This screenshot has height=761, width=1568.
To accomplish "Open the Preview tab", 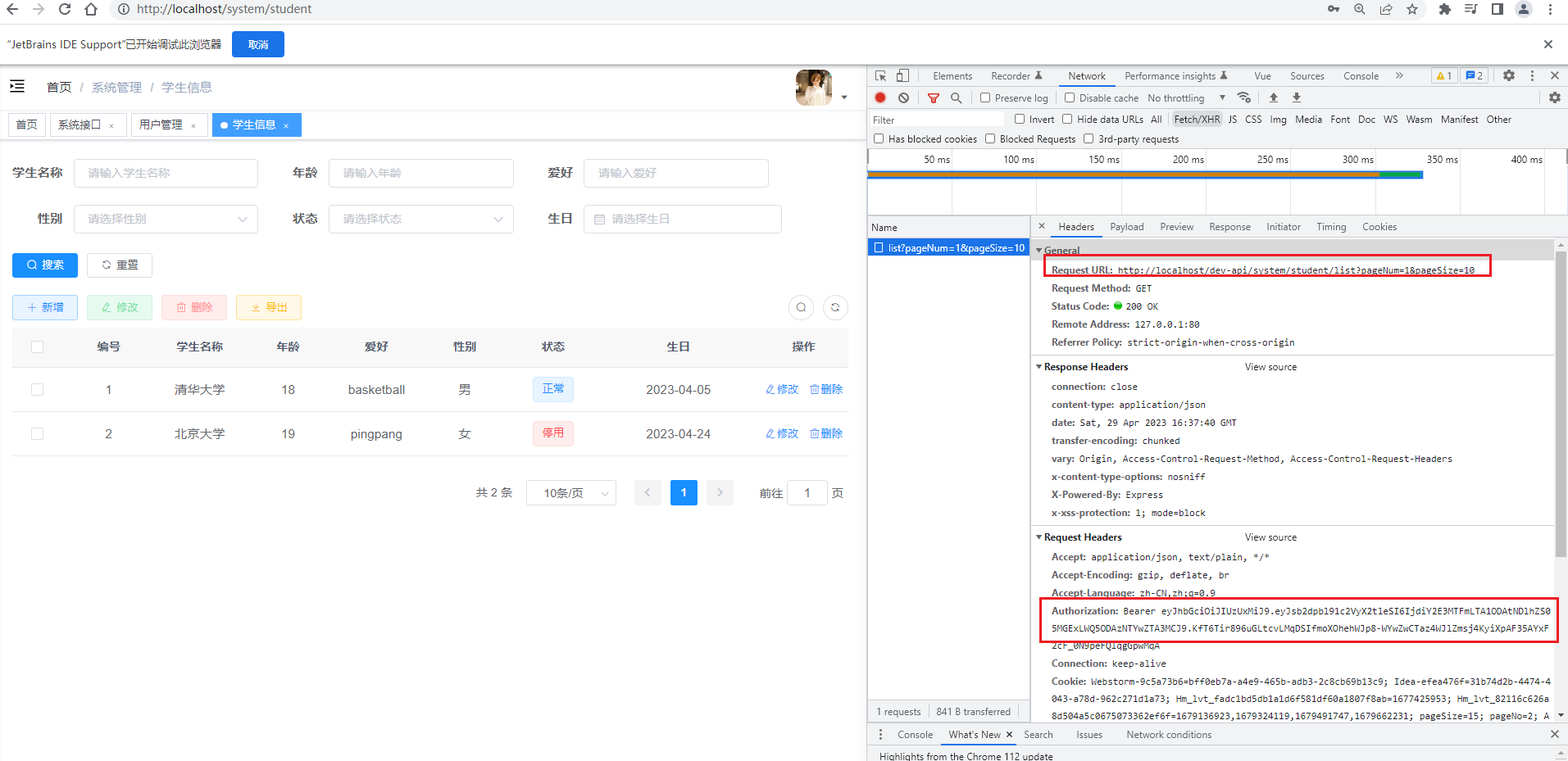I will (x=1176, y=226).
